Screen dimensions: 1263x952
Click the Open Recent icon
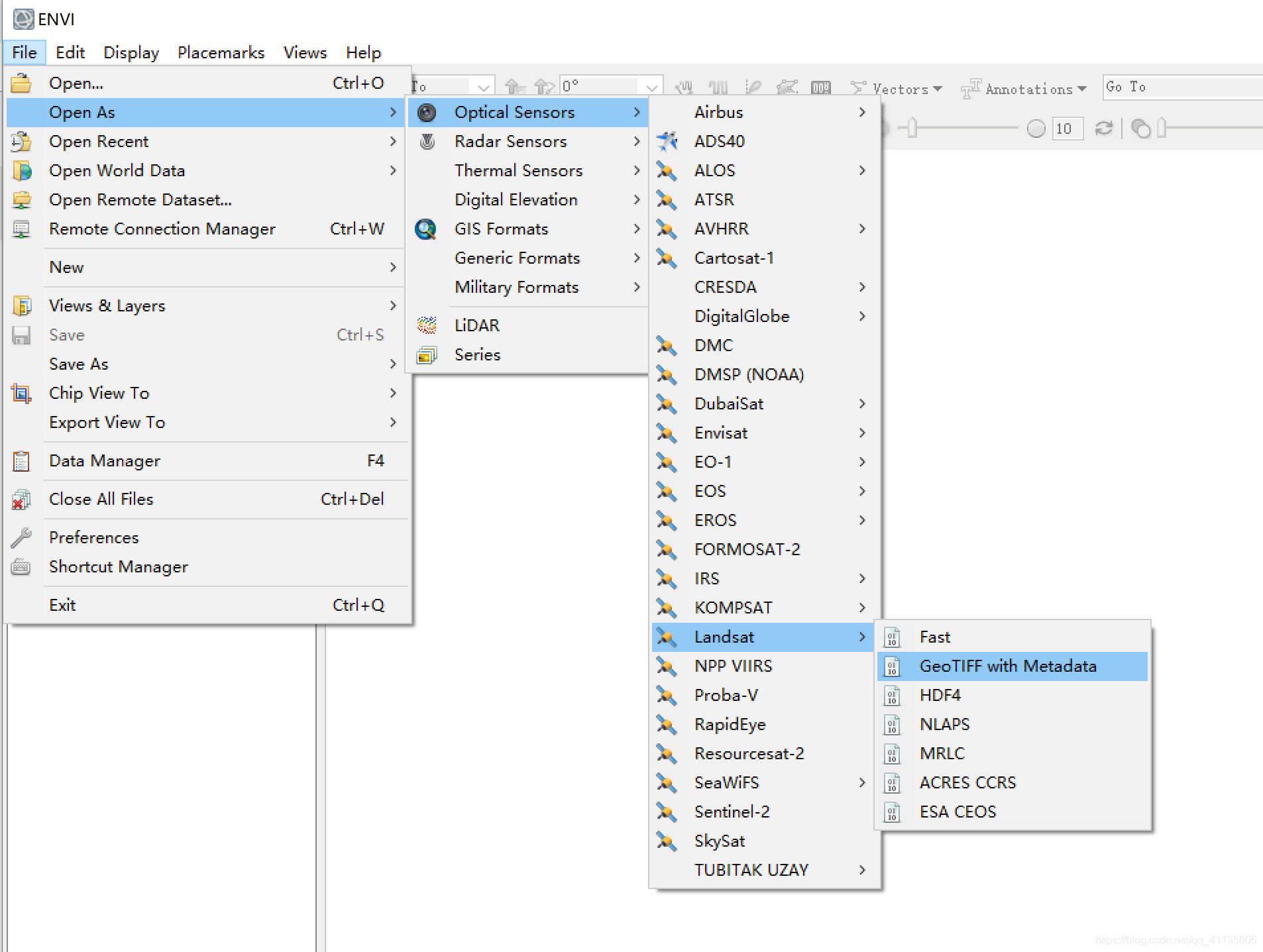21,141
